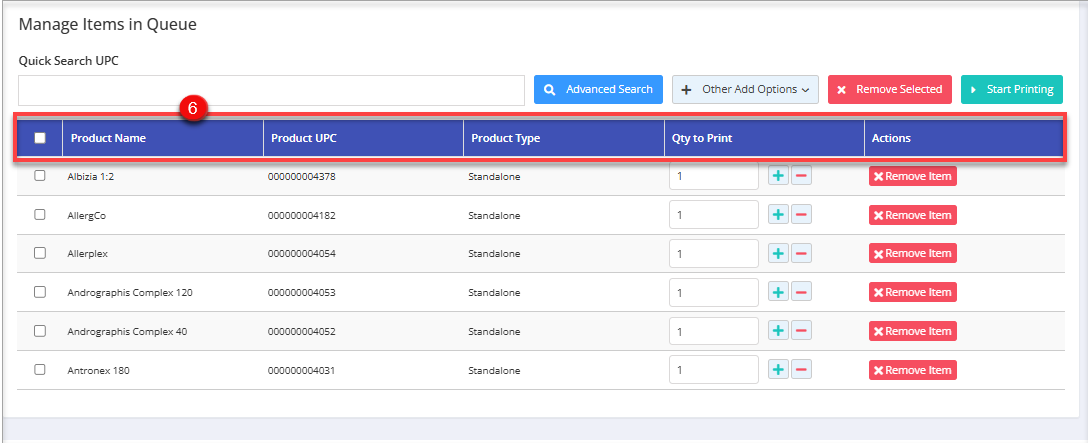Increase quantity for Allerplex row
This screenshot has height=443, width=1088.
[x=778, y=254]
